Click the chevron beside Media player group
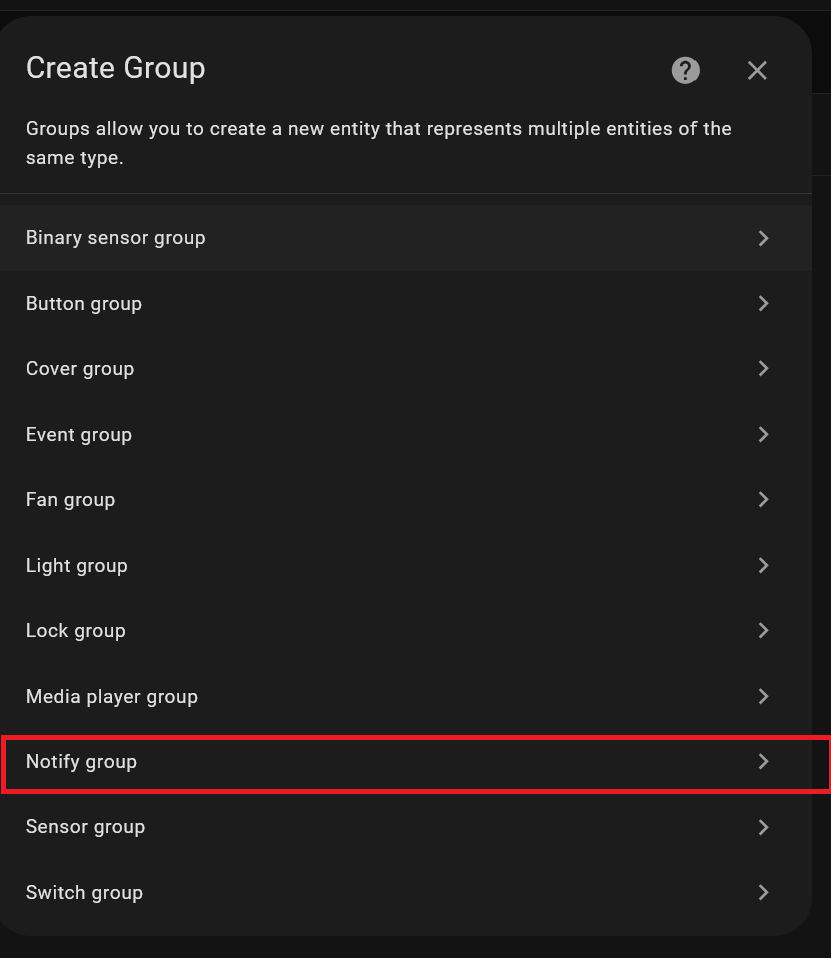 pyautogui.click(x=763, y=696)
